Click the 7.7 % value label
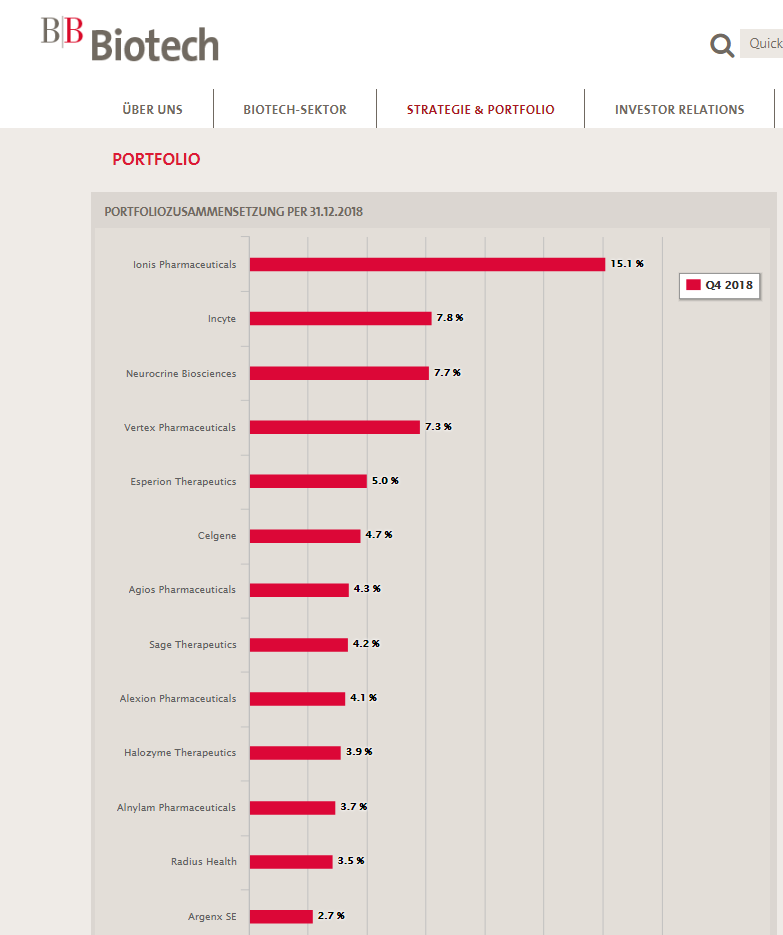The height and width of the screenshot is (935, 783). point(447,373)
